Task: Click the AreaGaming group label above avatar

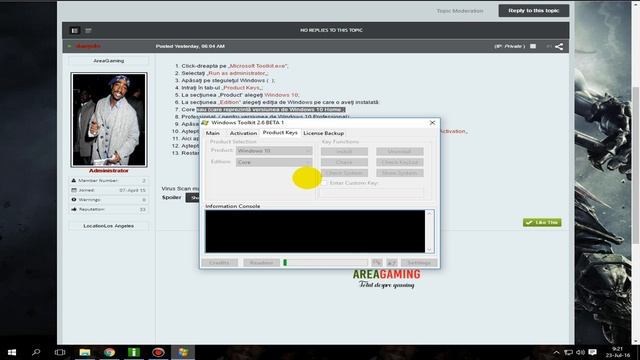Action: (x=109, y=61)
